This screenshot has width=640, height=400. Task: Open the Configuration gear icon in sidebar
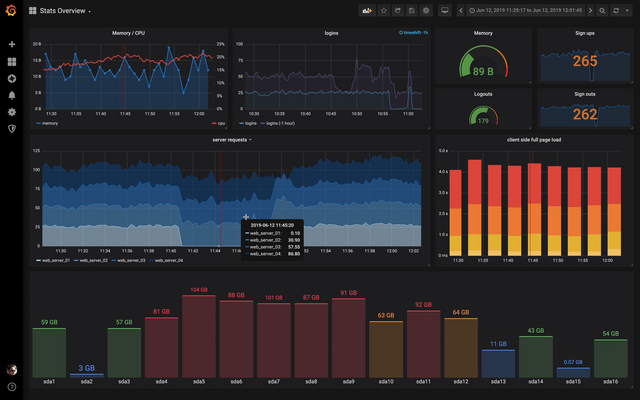(12, 112)
